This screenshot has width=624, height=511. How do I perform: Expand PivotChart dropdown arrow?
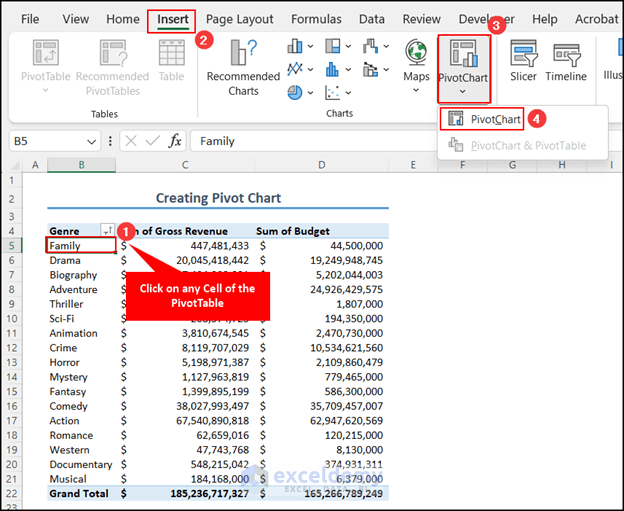pyautogui.click(x=462, y=92)
